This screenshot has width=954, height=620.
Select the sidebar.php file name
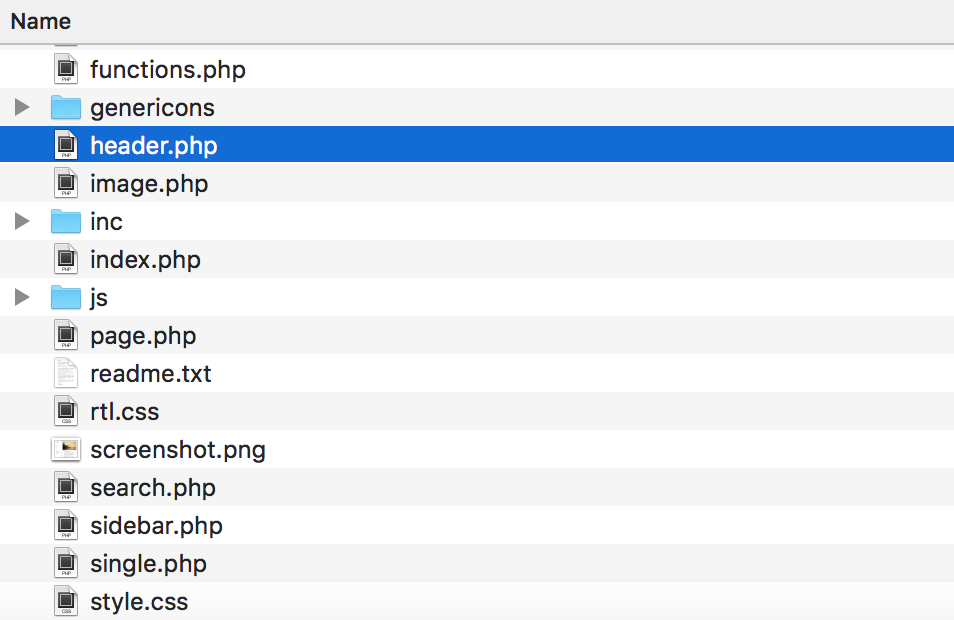click(x=156, y=526)
